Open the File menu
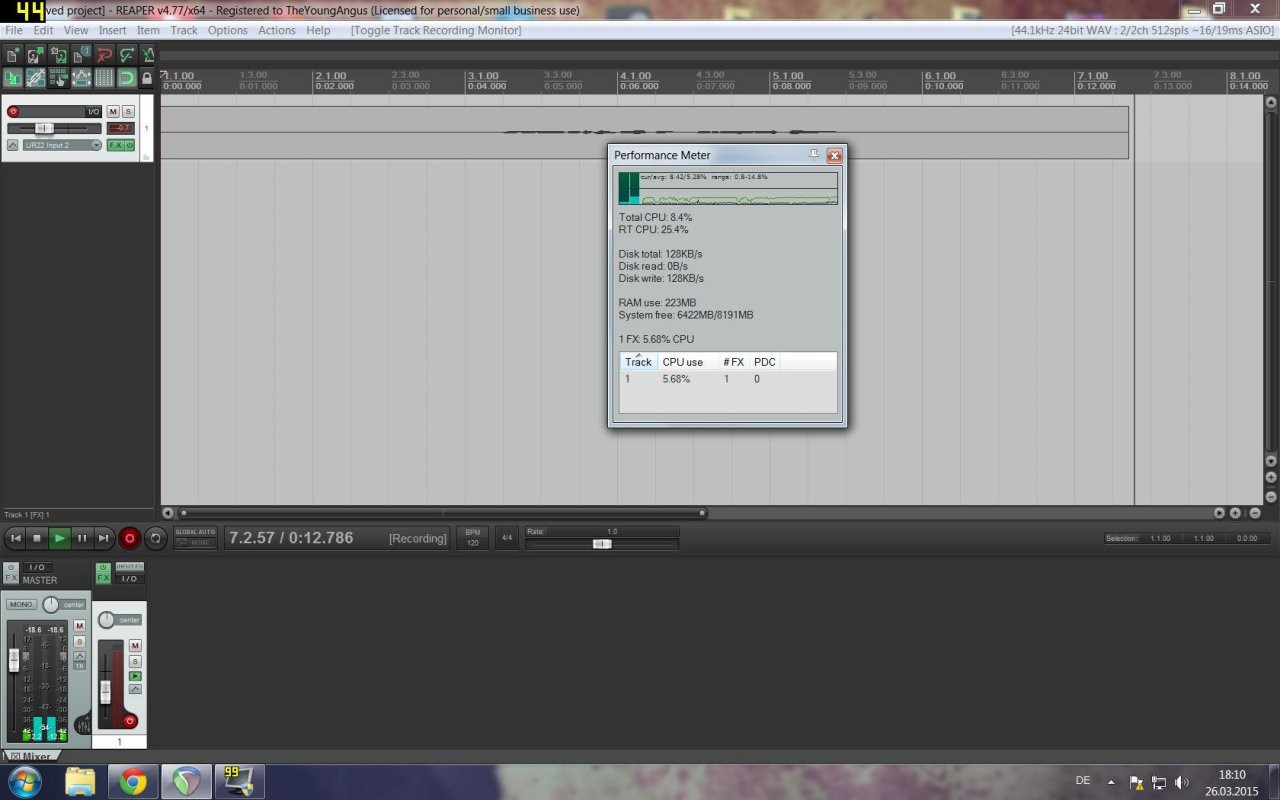This screenshot has height=800, width=1280. click(x=14, y=30)
